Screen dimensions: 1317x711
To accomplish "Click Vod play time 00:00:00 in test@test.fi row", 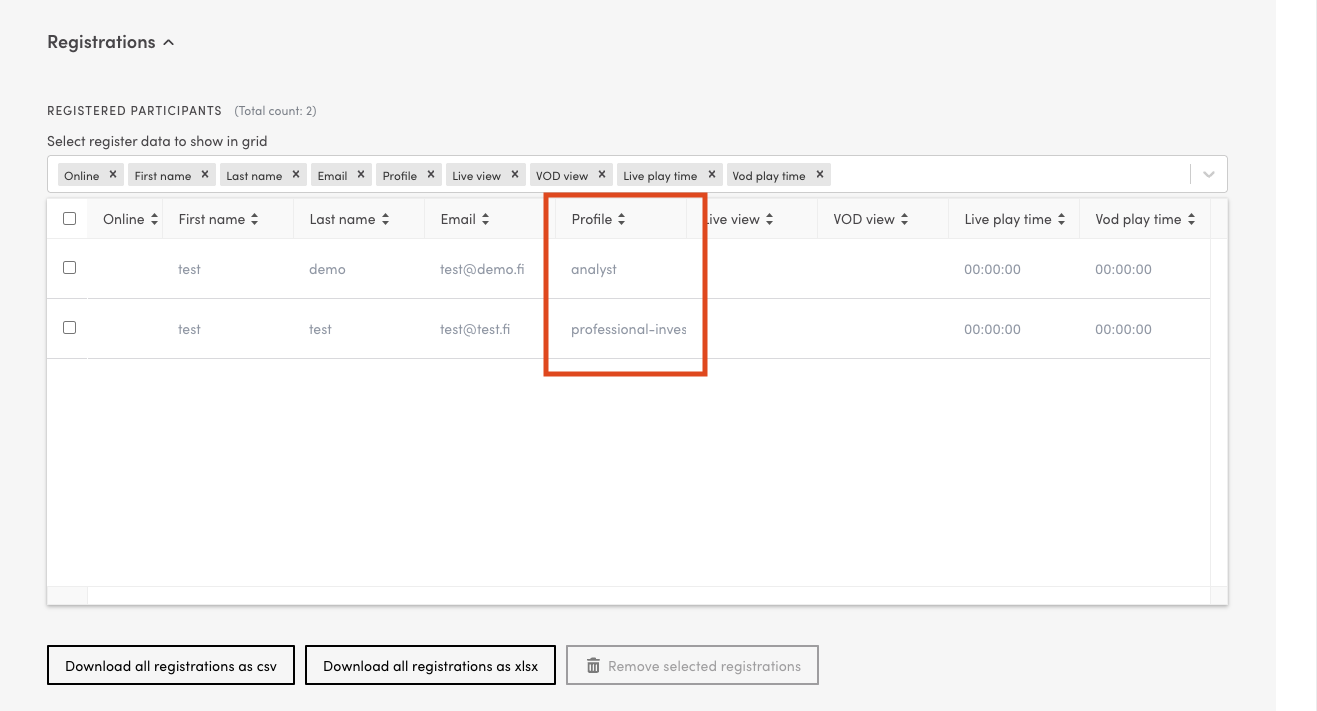I will tap(1123, 330).
